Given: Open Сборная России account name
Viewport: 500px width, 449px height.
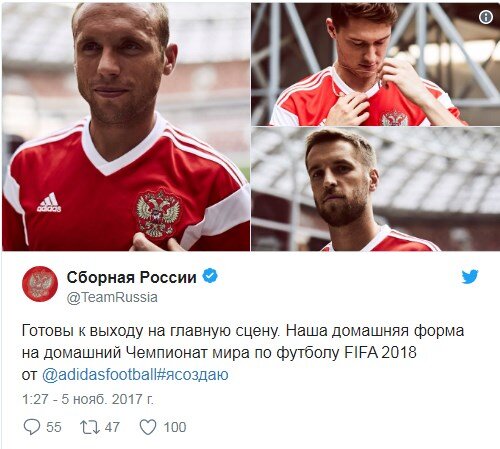Looking at the screenshot, I should click(x=132, y=277).
